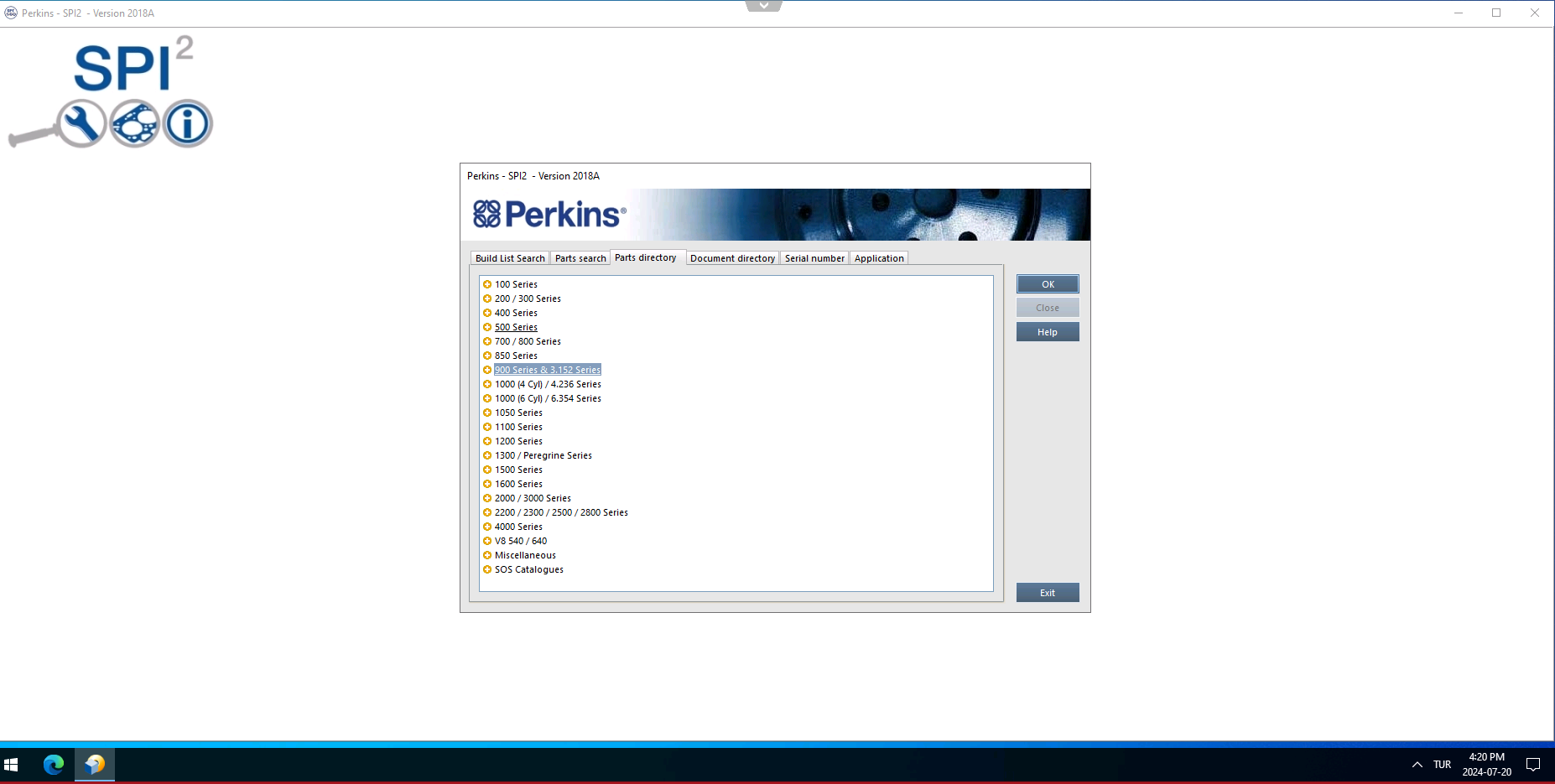This screenshot has height=784, width=1555.
Task: Click the gasket icon in SPI2 logo
Action: pyautogui.click(x=135, y=124)
